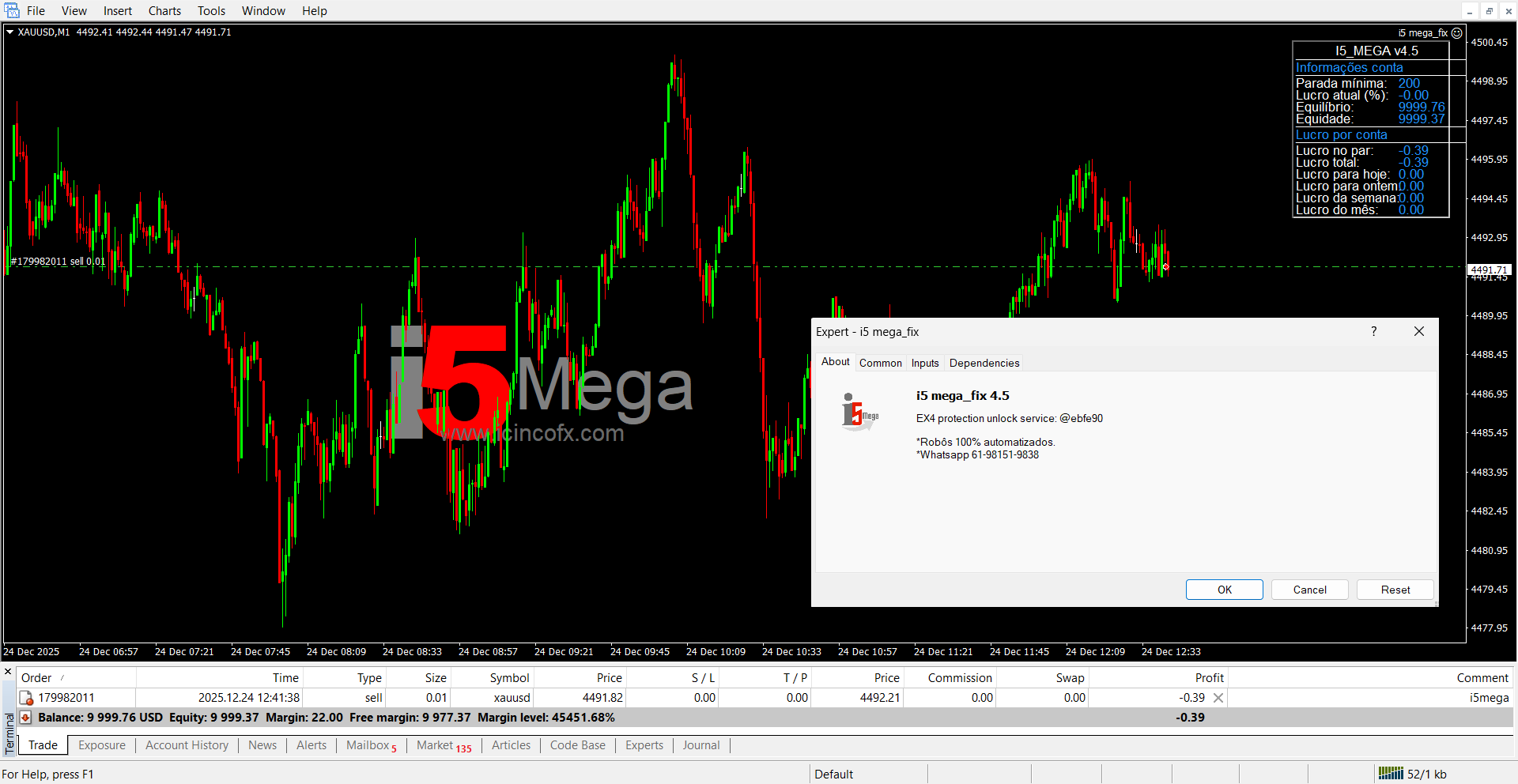Open the Charts menu
Screen dimensions: 1518x784
click(164, 11)
